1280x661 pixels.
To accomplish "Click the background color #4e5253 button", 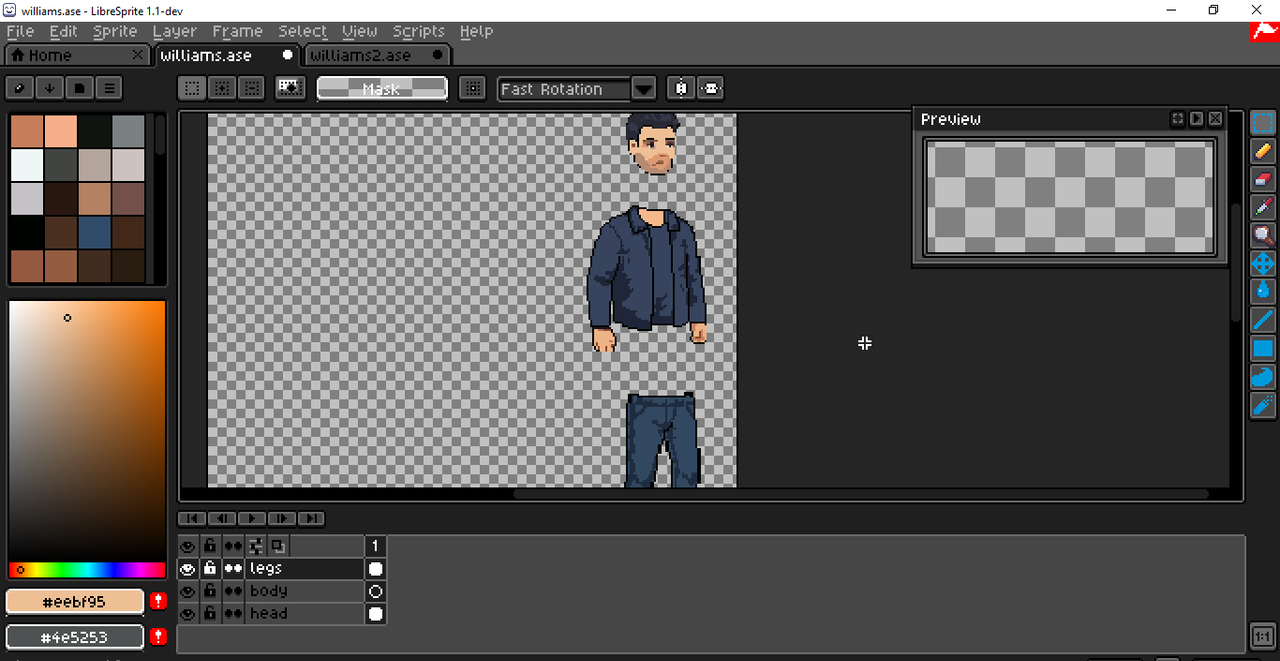I will coord(75,637).
